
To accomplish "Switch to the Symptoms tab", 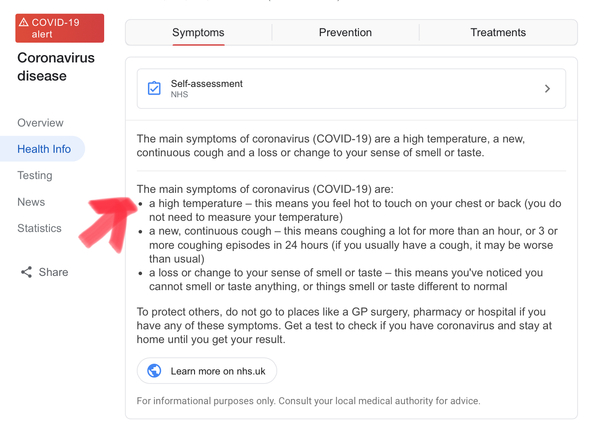I will click(x=198, y=33).
